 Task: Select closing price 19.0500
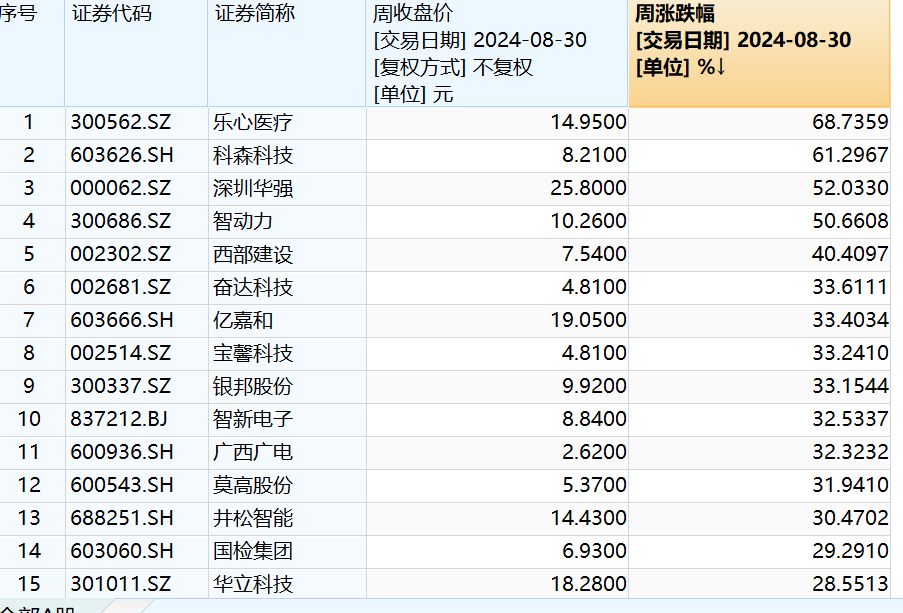point(588,320)
